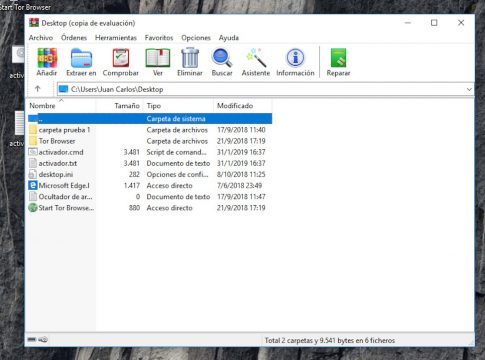Viewport: 485px width, 360px height.
Task: Click the Ocultador de ar... file icon
Action: pos(33,197)
